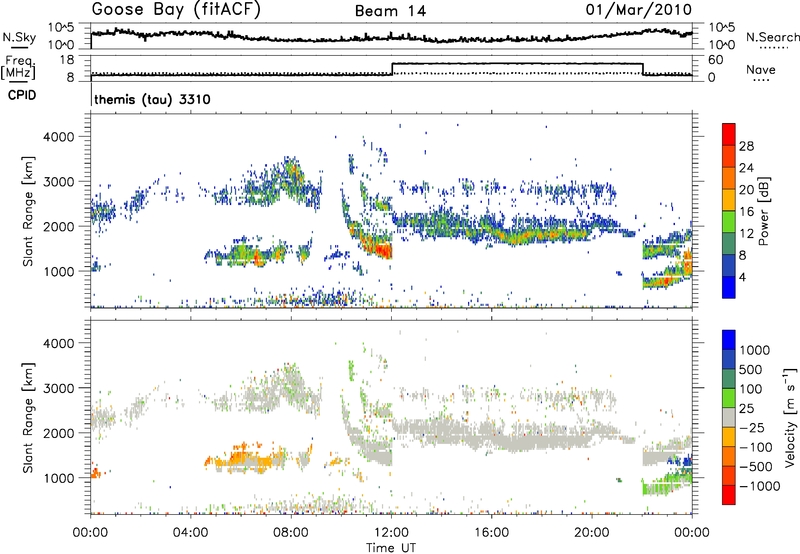Click the "Power [dB]" color bar title
800x554 pixels.
[763, 211]
